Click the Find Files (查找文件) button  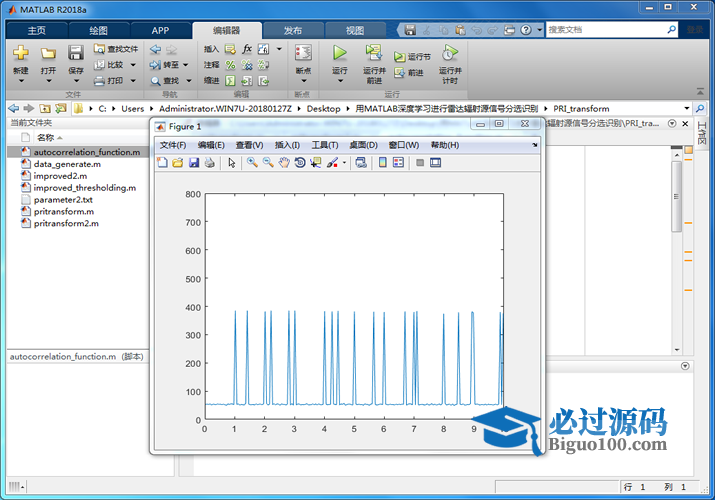pyautogui.click(x=116, y=48)
